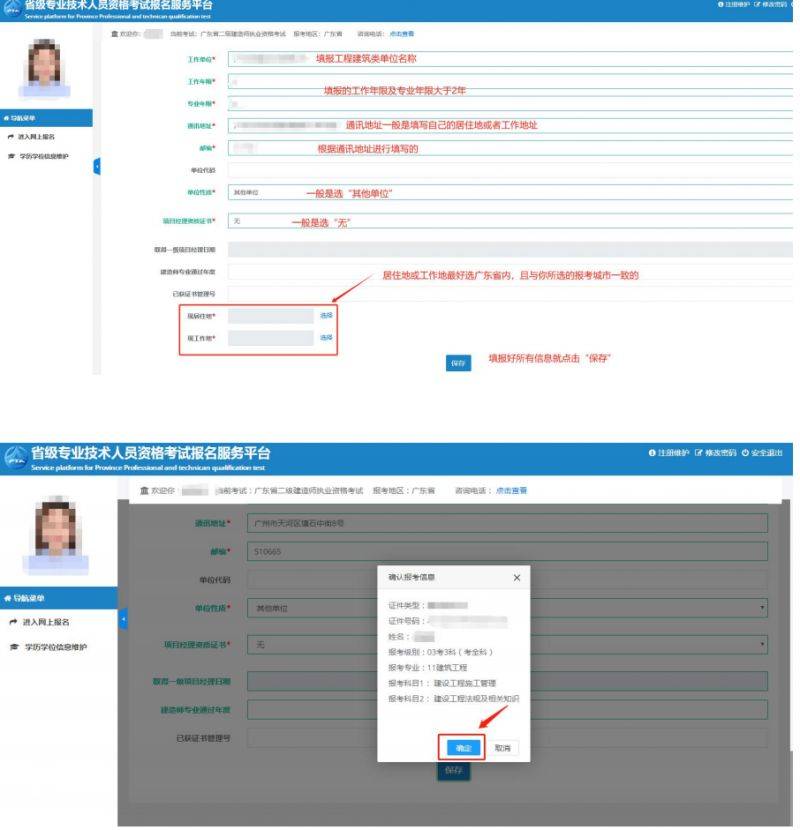This screenshot has width=800, height=830.
Task: Cancel the dialog with 取消
Action: click(x=502, y=748)
